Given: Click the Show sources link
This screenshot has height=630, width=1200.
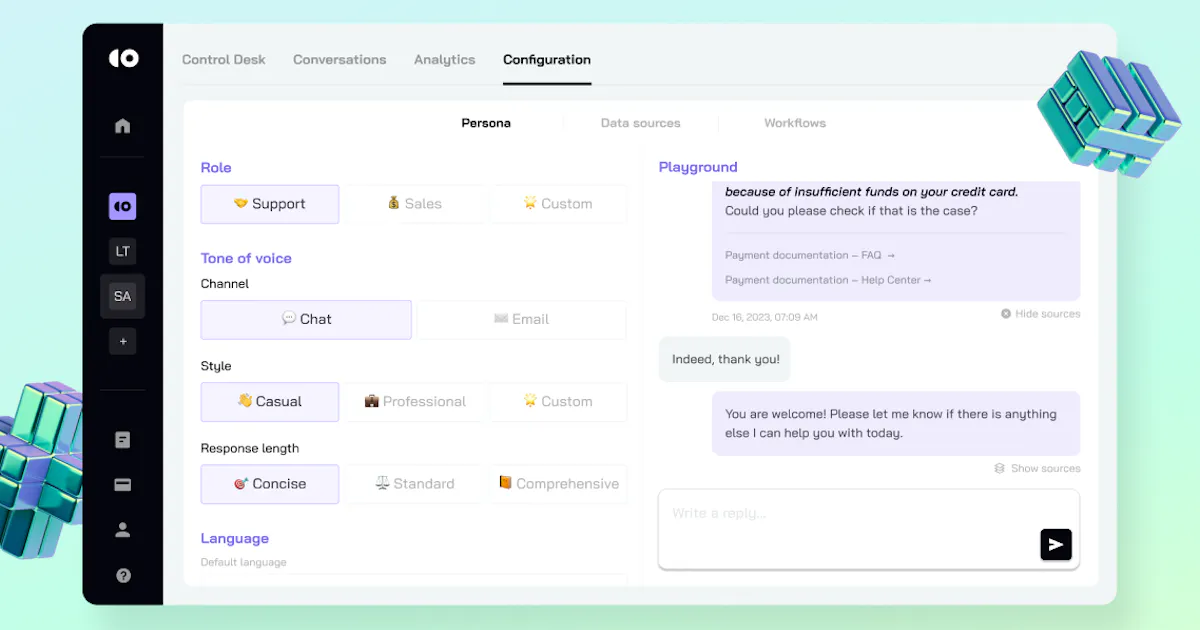Looking at the screenshot, I should tap(1045, 468).
